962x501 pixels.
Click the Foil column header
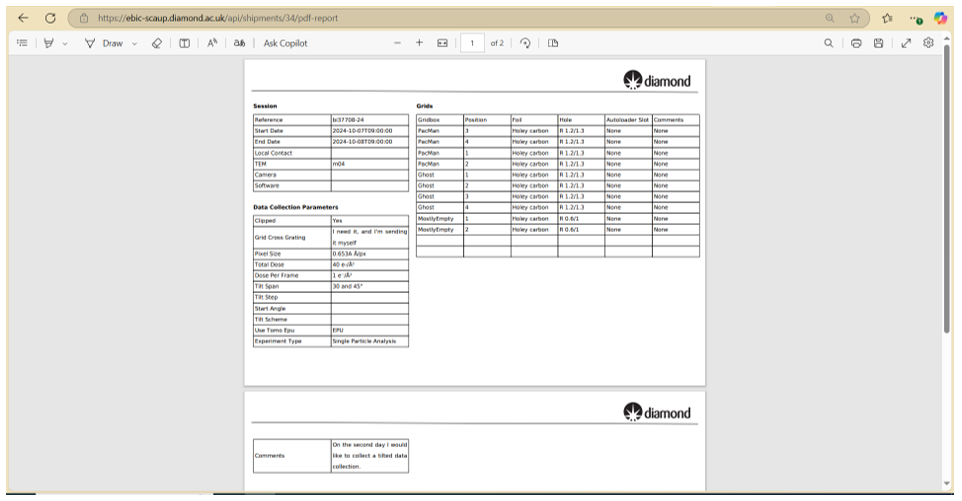pyautogui.click(x=517, y=120)
